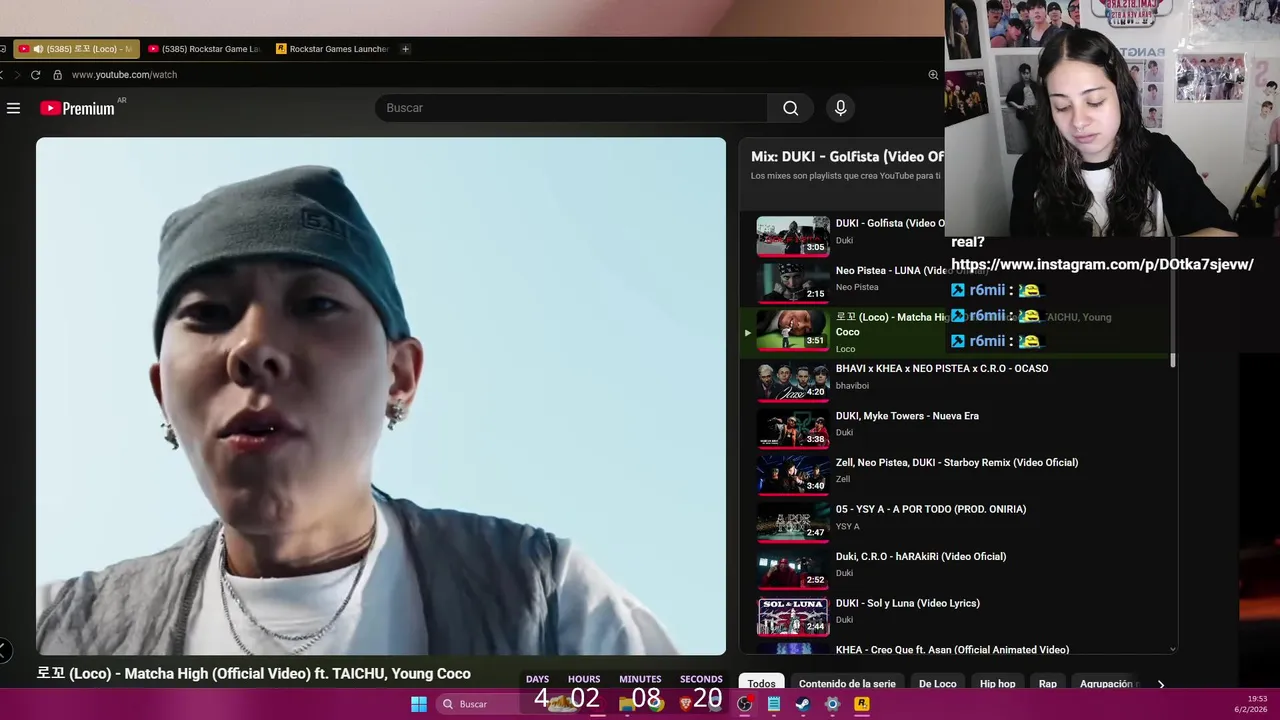
Task: Open a new browser tab with plus
Action: (405, 49)
